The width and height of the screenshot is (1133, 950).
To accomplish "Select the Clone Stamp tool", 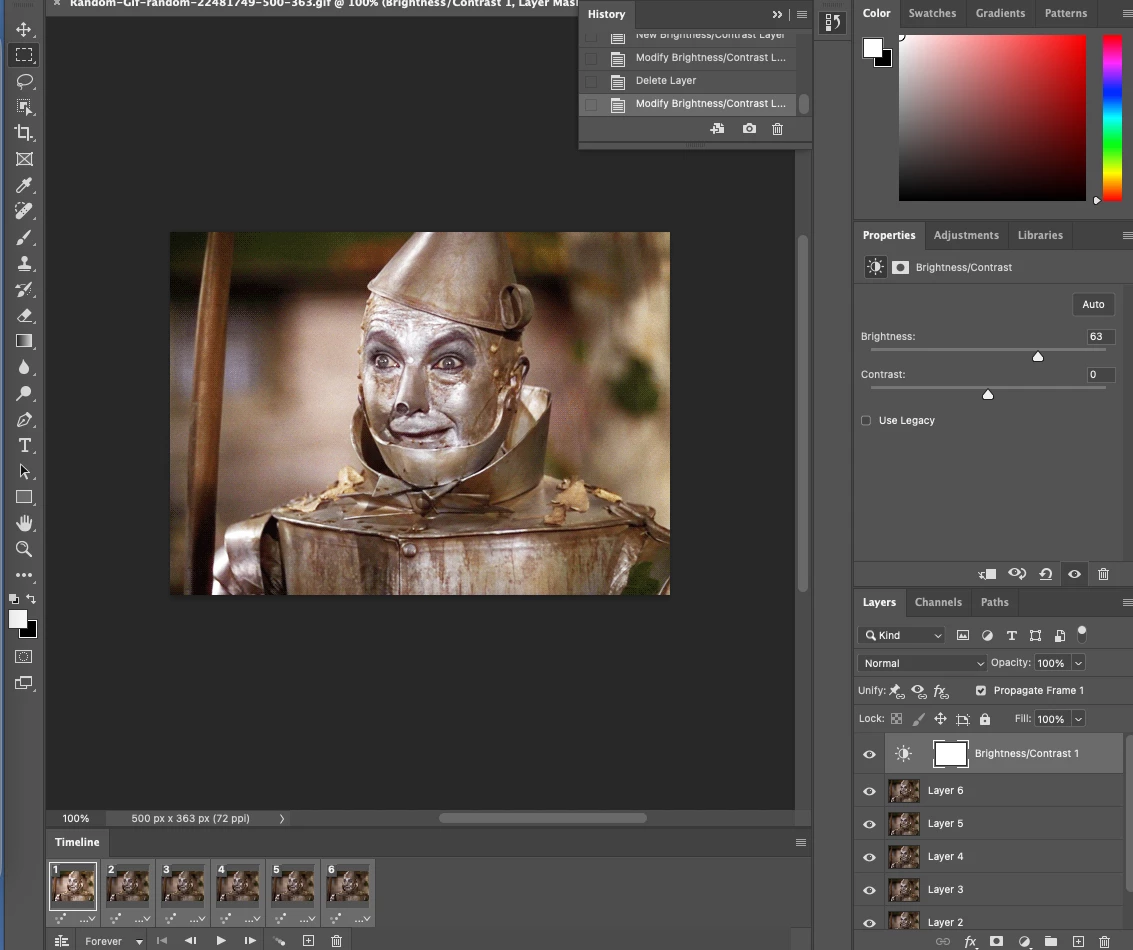I will coord(24,263).
